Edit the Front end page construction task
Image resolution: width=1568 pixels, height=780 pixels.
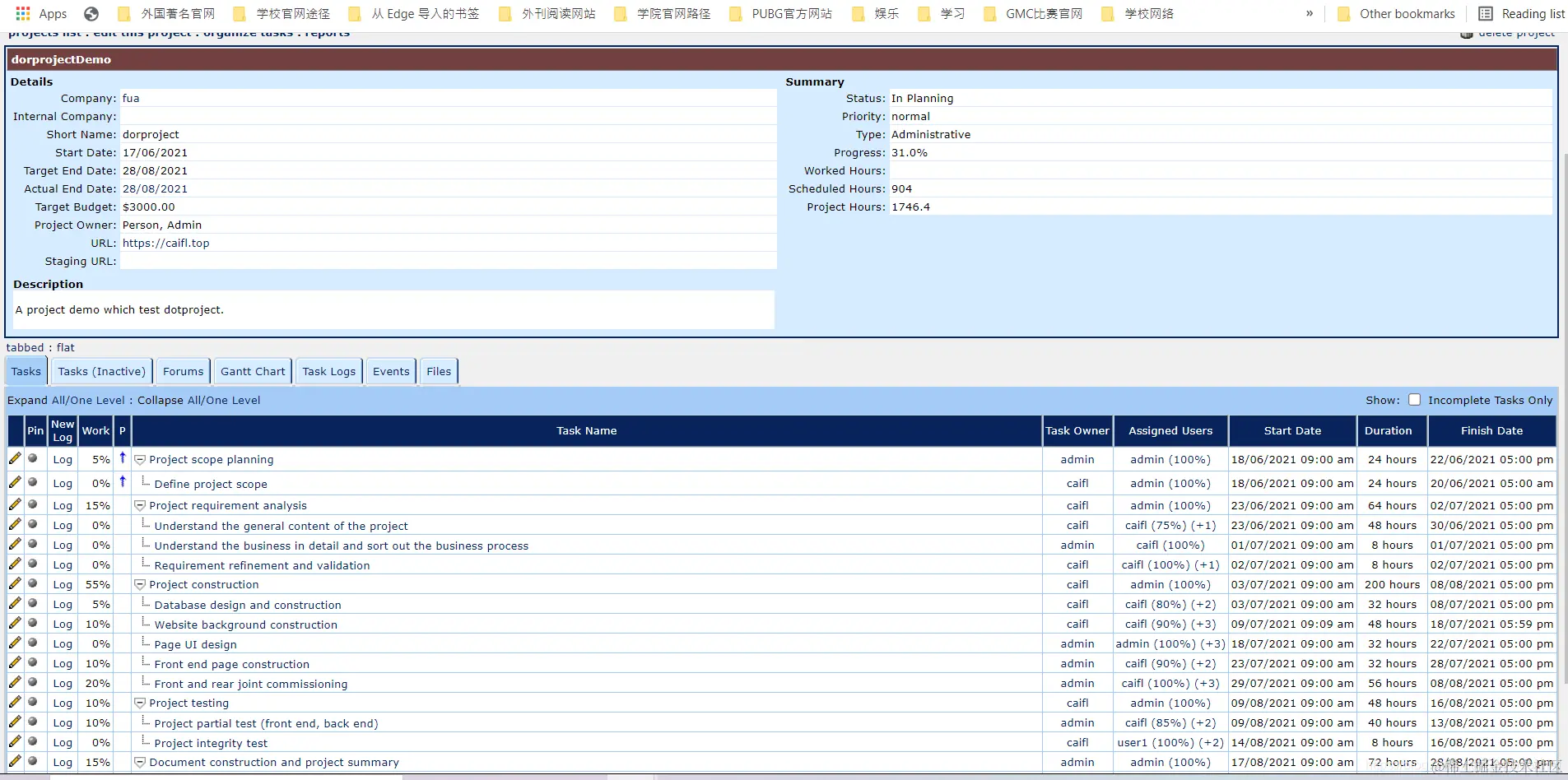point(15,662)
